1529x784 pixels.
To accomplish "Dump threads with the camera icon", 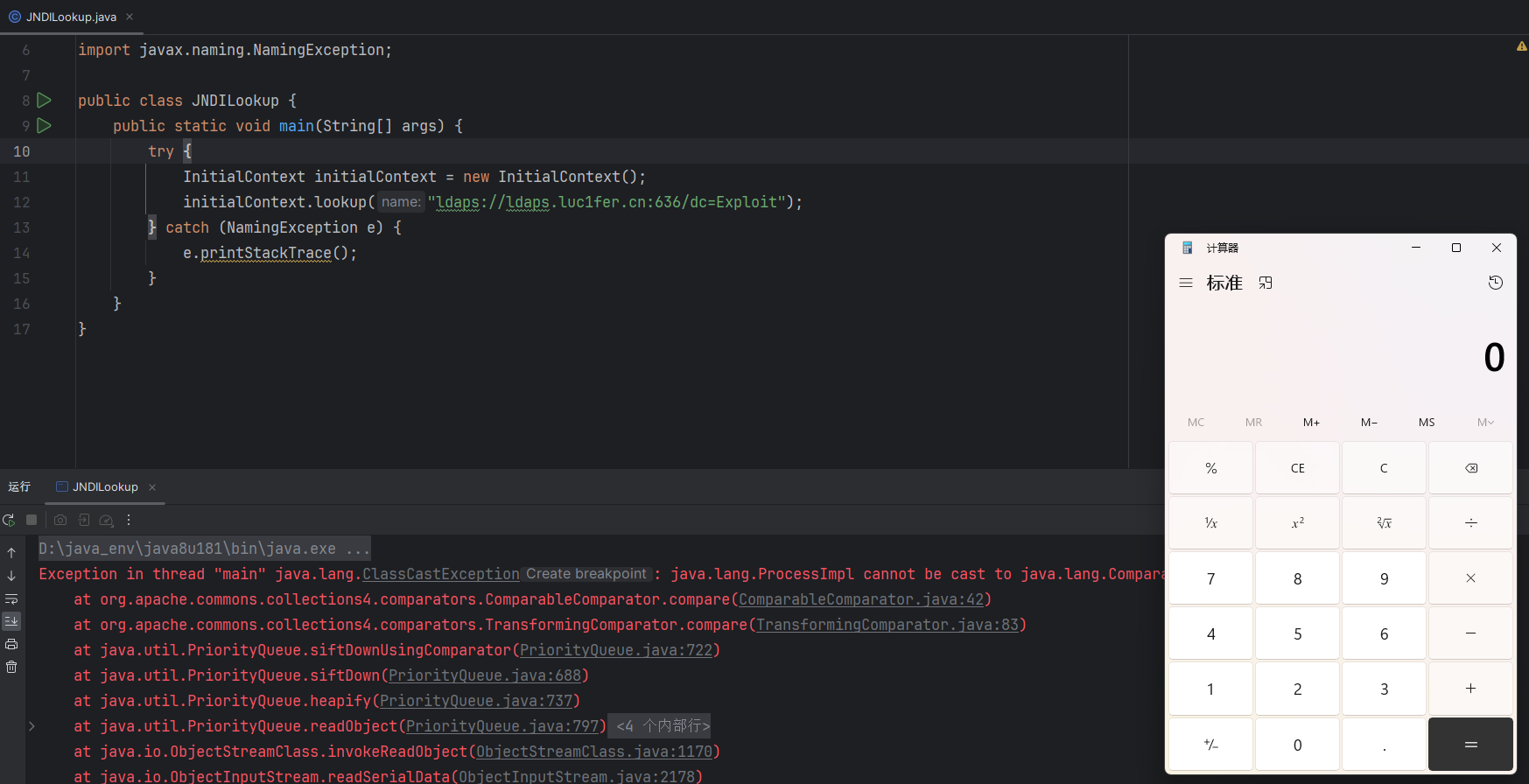I will coord(60,520).
